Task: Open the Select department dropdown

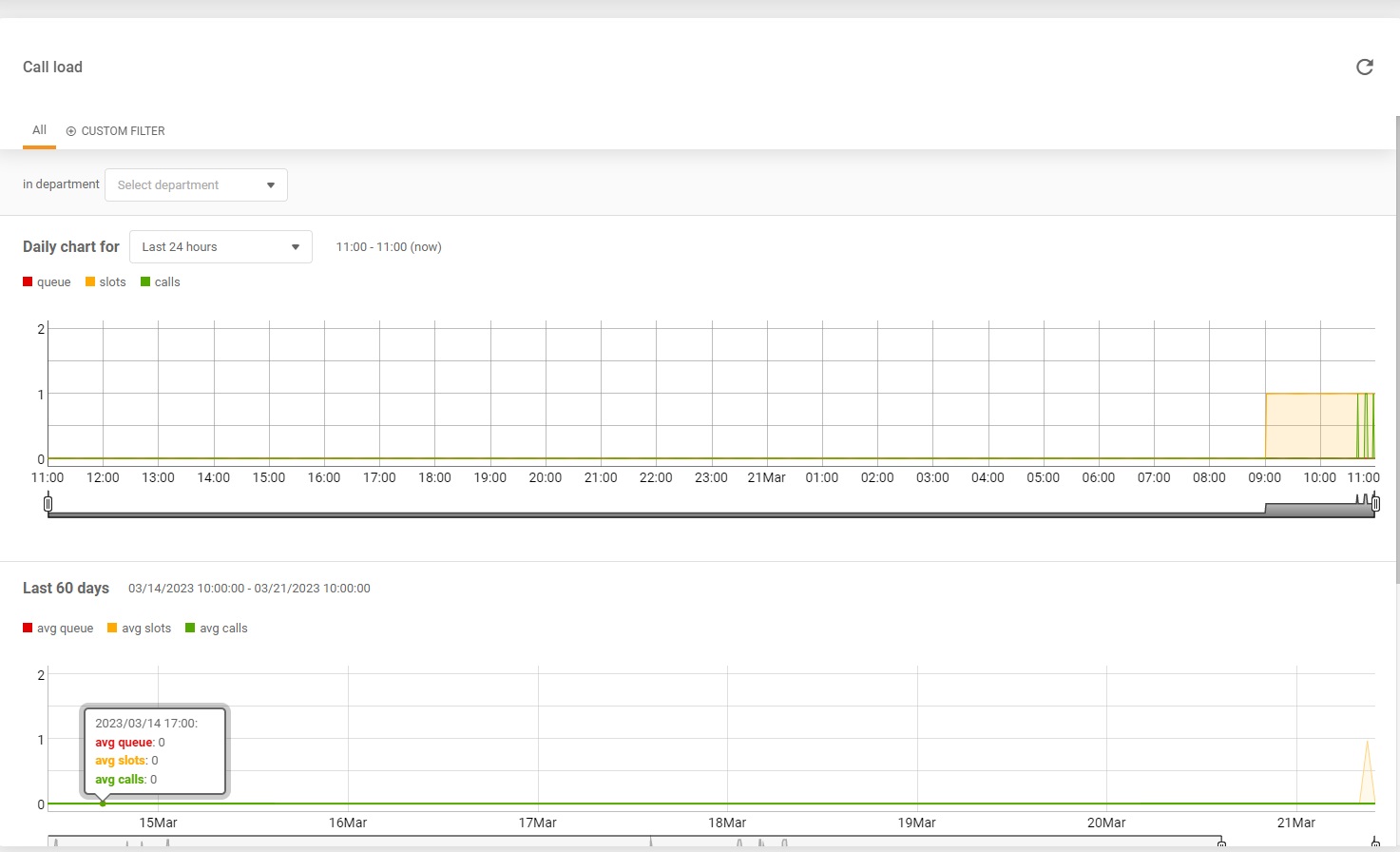Action: click(196, 185)
